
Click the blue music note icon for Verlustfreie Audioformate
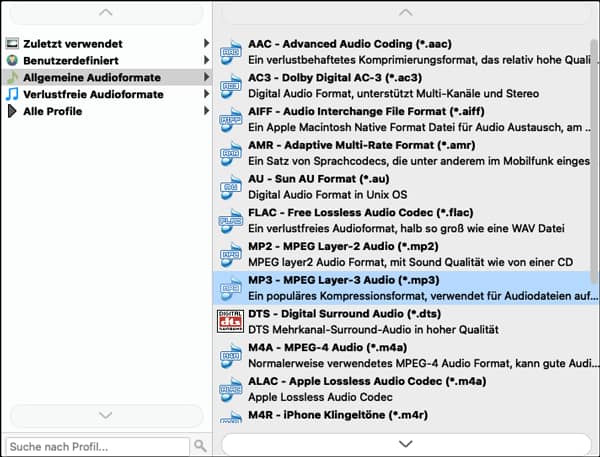(12, 94)
